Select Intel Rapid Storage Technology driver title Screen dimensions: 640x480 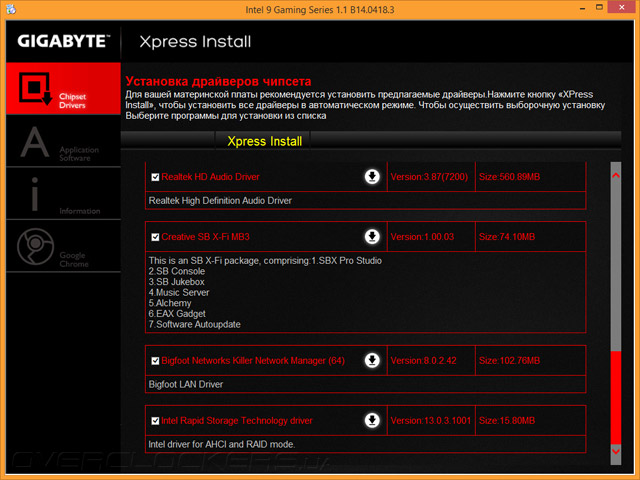[237, 420]
